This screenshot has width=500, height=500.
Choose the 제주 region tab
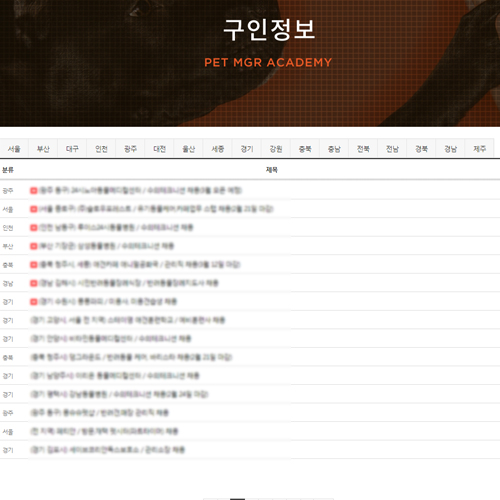point(479,149)
